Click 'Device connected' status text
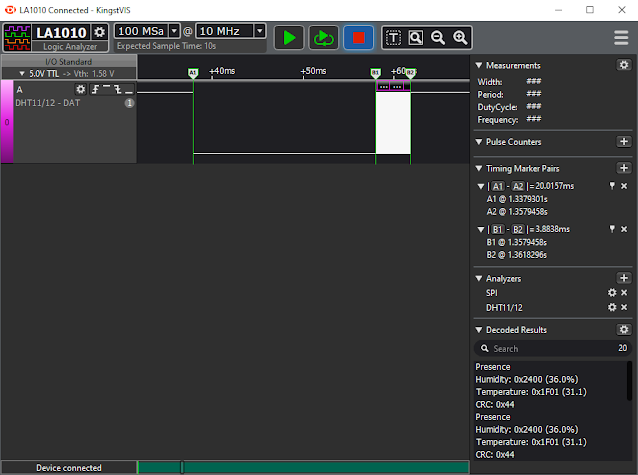The width and height of the screenshot is (638, 475). coord(69,468)
